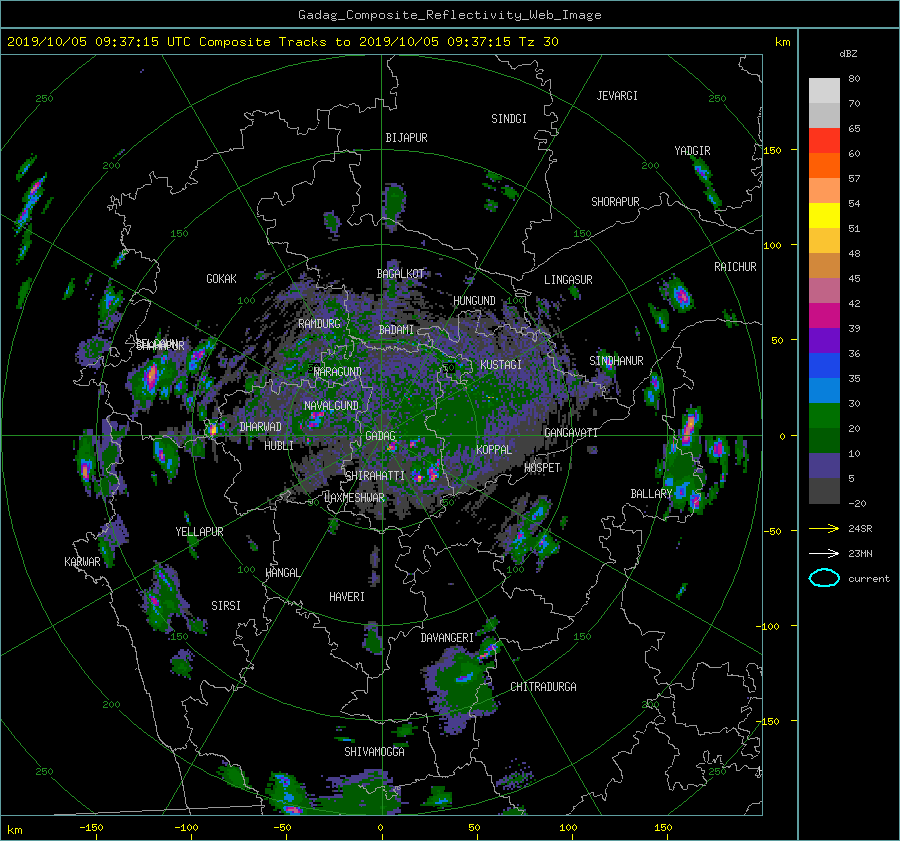The height and width of the screenshot is (841, 900).
Task: Click the RAMDURG city label
Action: tap(319, 324)
